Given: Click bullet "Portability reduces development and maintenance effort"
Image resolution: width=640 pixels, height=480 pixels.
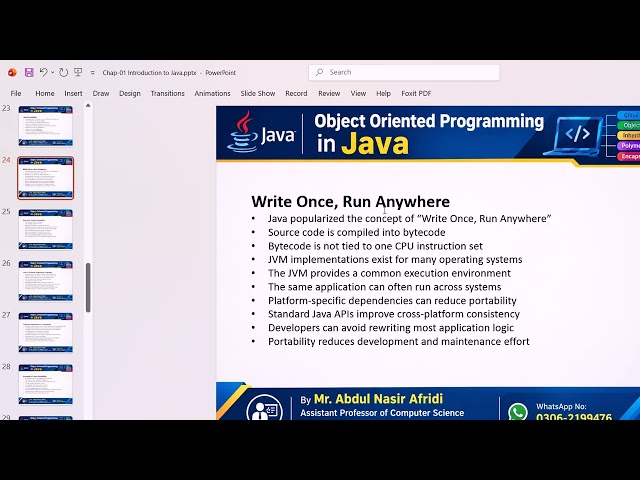Looking at the screenshot, I should point(399,342).
